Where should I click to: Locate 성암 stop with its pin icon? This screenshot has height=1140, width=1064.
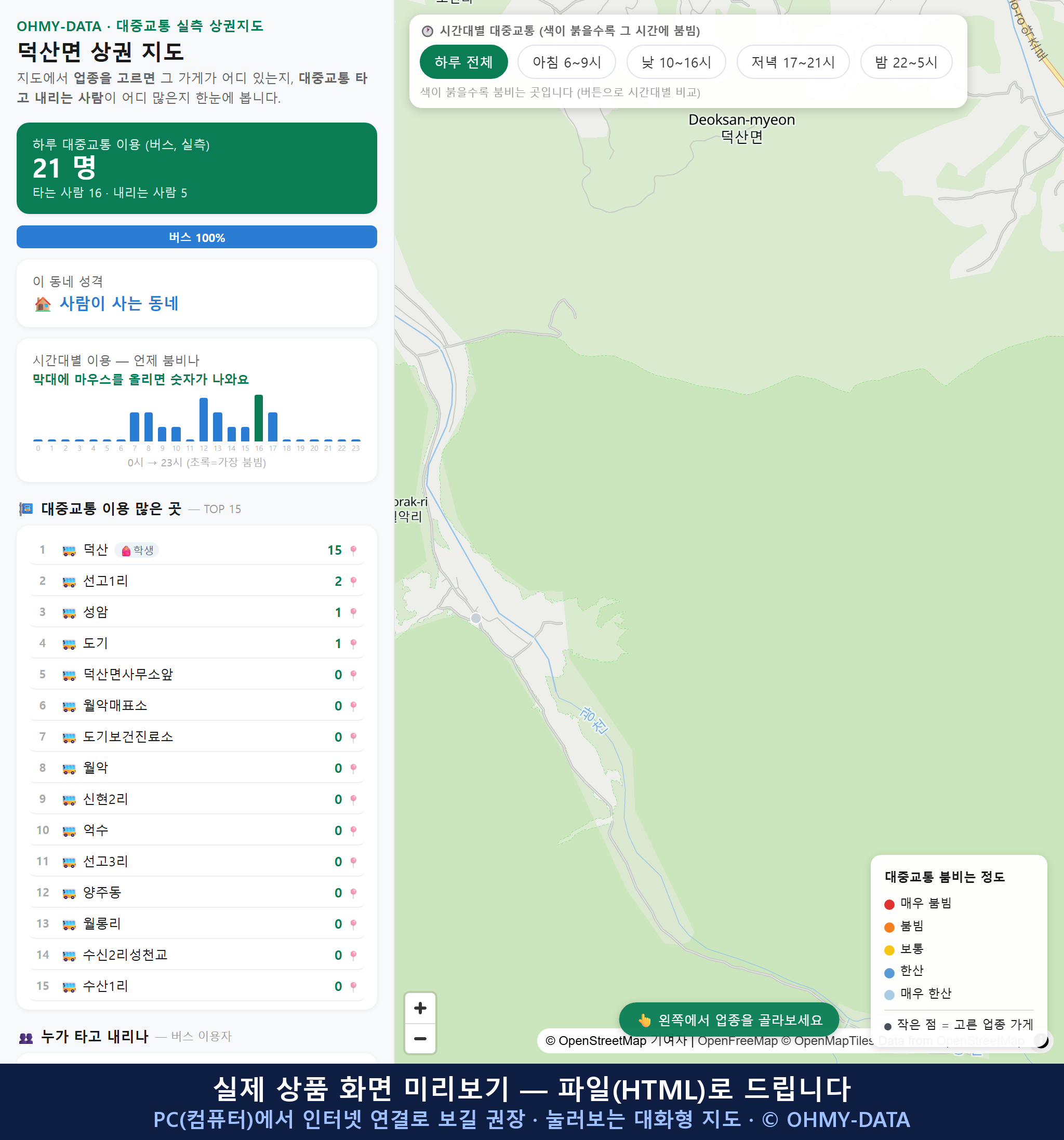353,612
